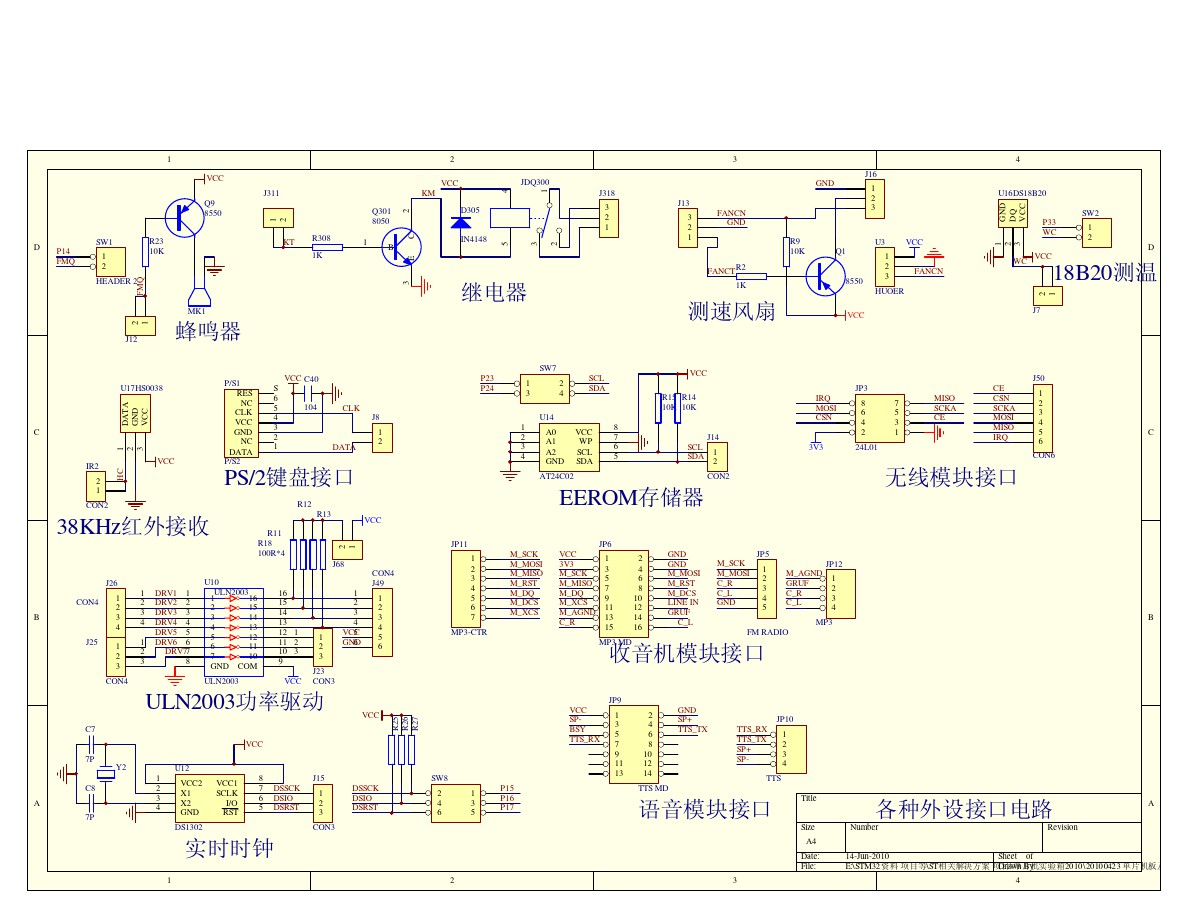Select the JP11 seven-pin connector
The image size is (1188, 918).
[465, 589]
